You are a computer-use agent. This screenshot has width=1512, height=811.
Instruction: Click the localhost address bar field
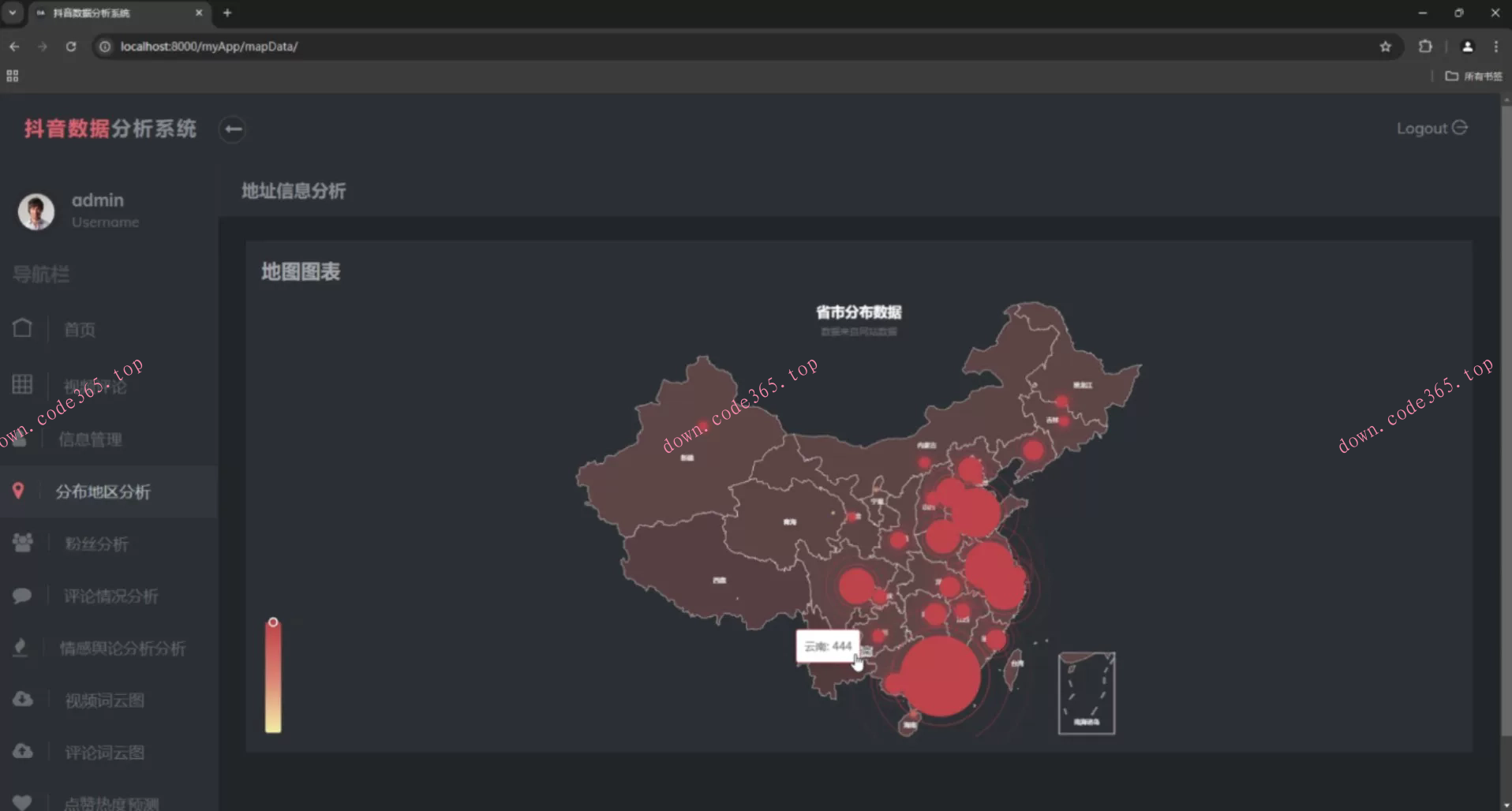pos(208,47)
